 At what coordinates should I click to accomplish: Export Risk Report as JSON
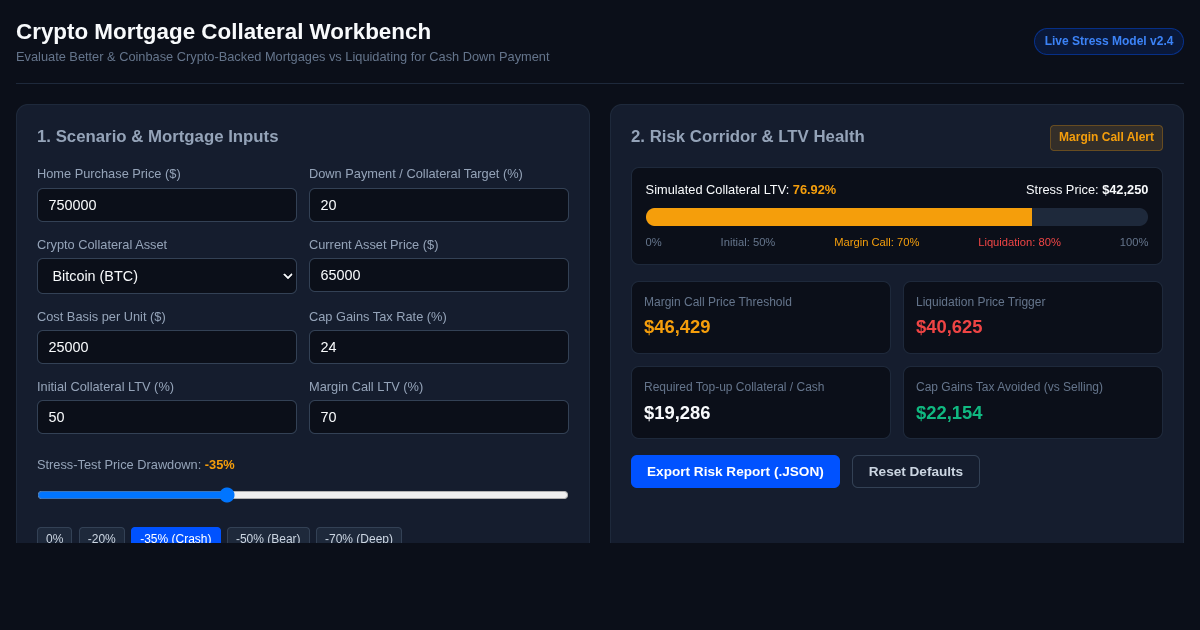click(735, 471)
